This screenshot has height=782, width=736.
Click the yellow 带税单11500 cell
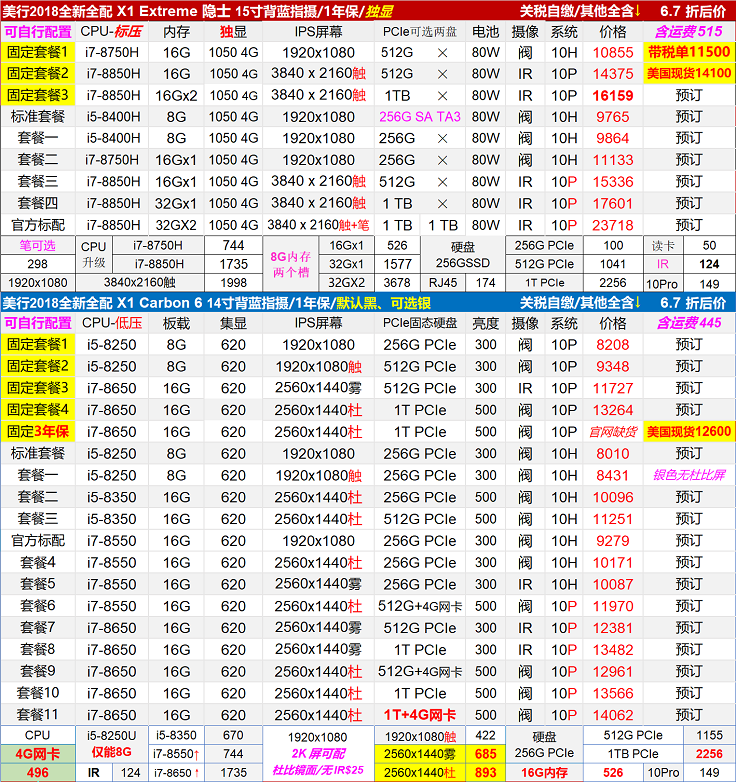point(689,52)
